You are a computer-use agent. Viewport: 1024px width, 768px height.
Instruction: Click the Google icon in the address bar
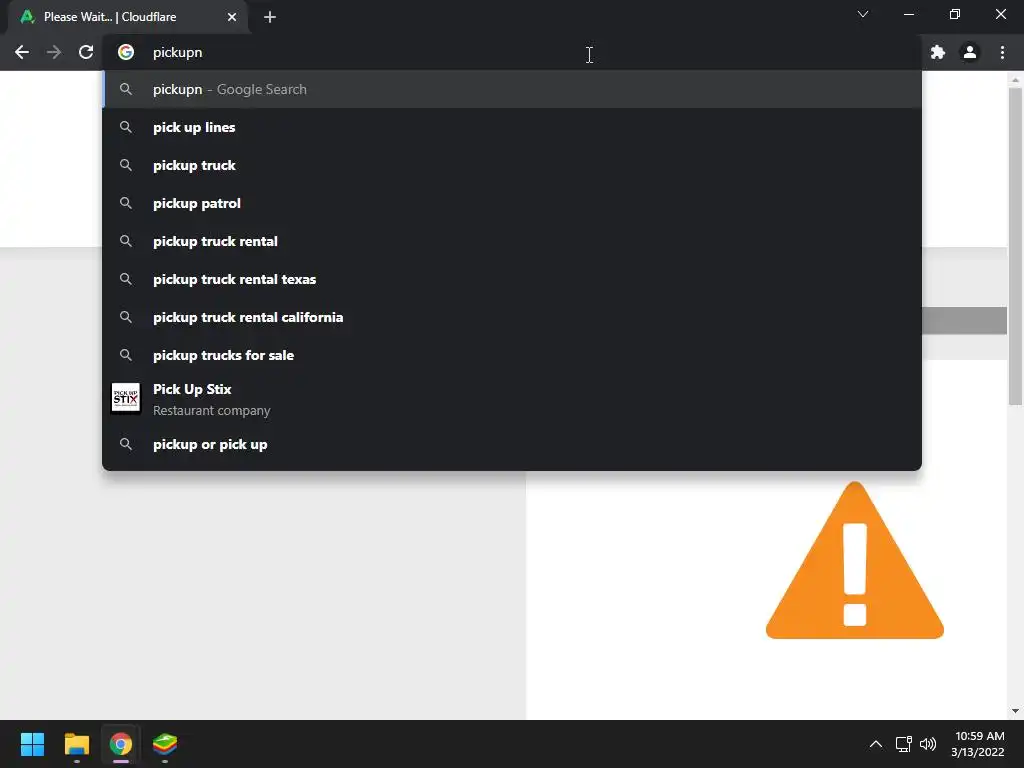[x=126, y=52]
